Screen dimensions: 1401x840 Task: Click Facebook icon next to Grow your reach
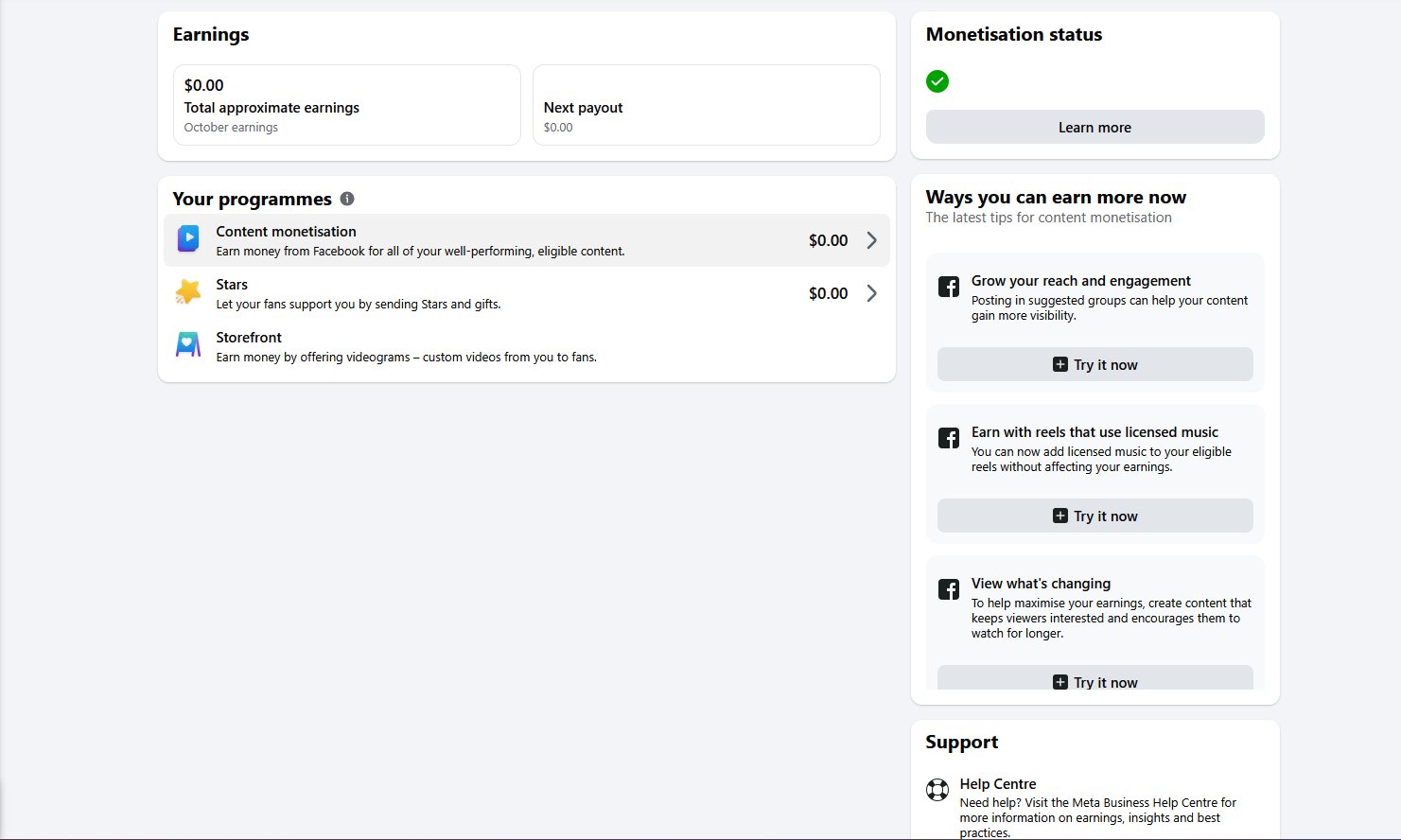pyautogui.click(x=949, y=287)
